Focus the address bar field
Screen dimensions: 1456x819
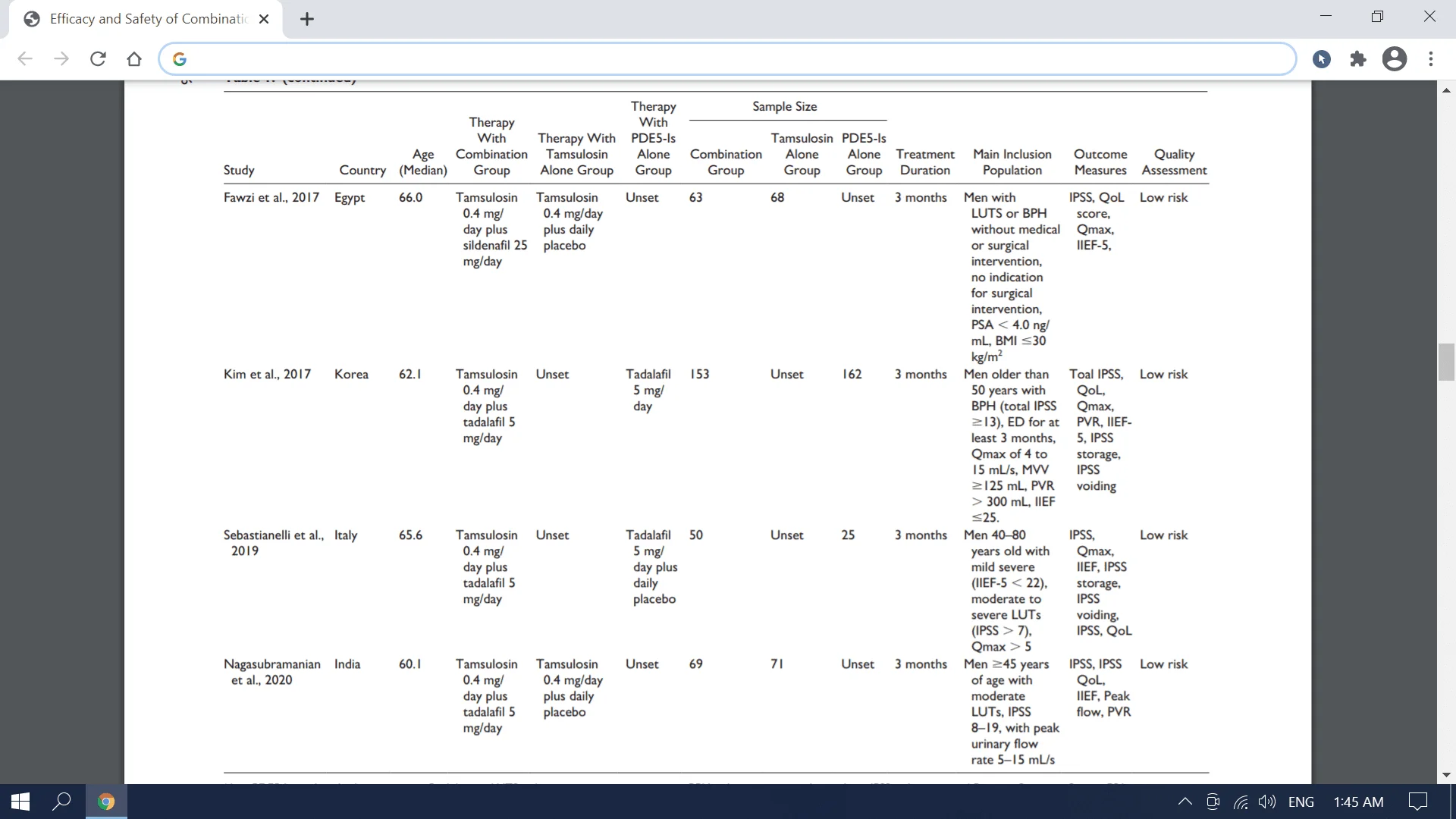728,59
